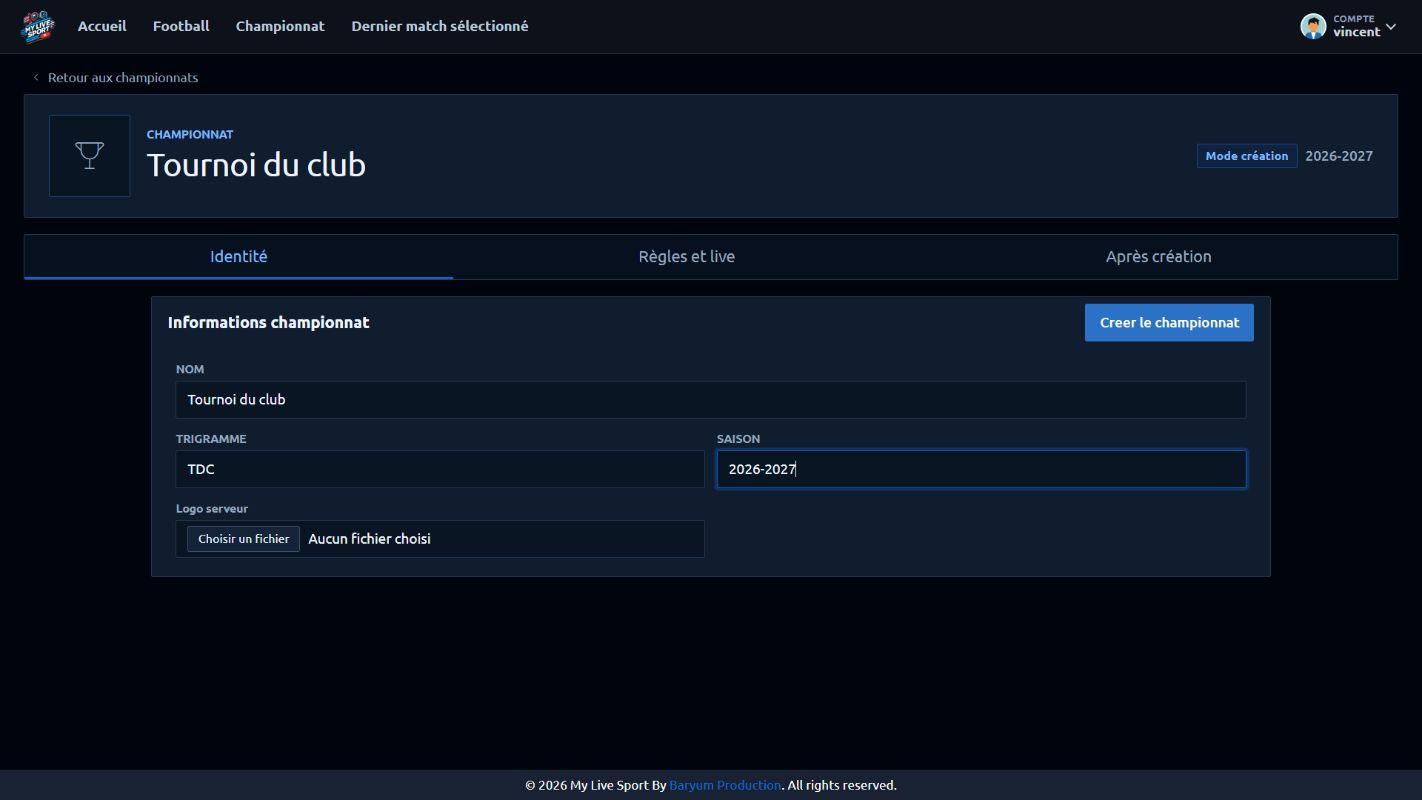Click the 2026-2027 season text in header
This screenshot has height=800, width=1422.
[1339, 156]
